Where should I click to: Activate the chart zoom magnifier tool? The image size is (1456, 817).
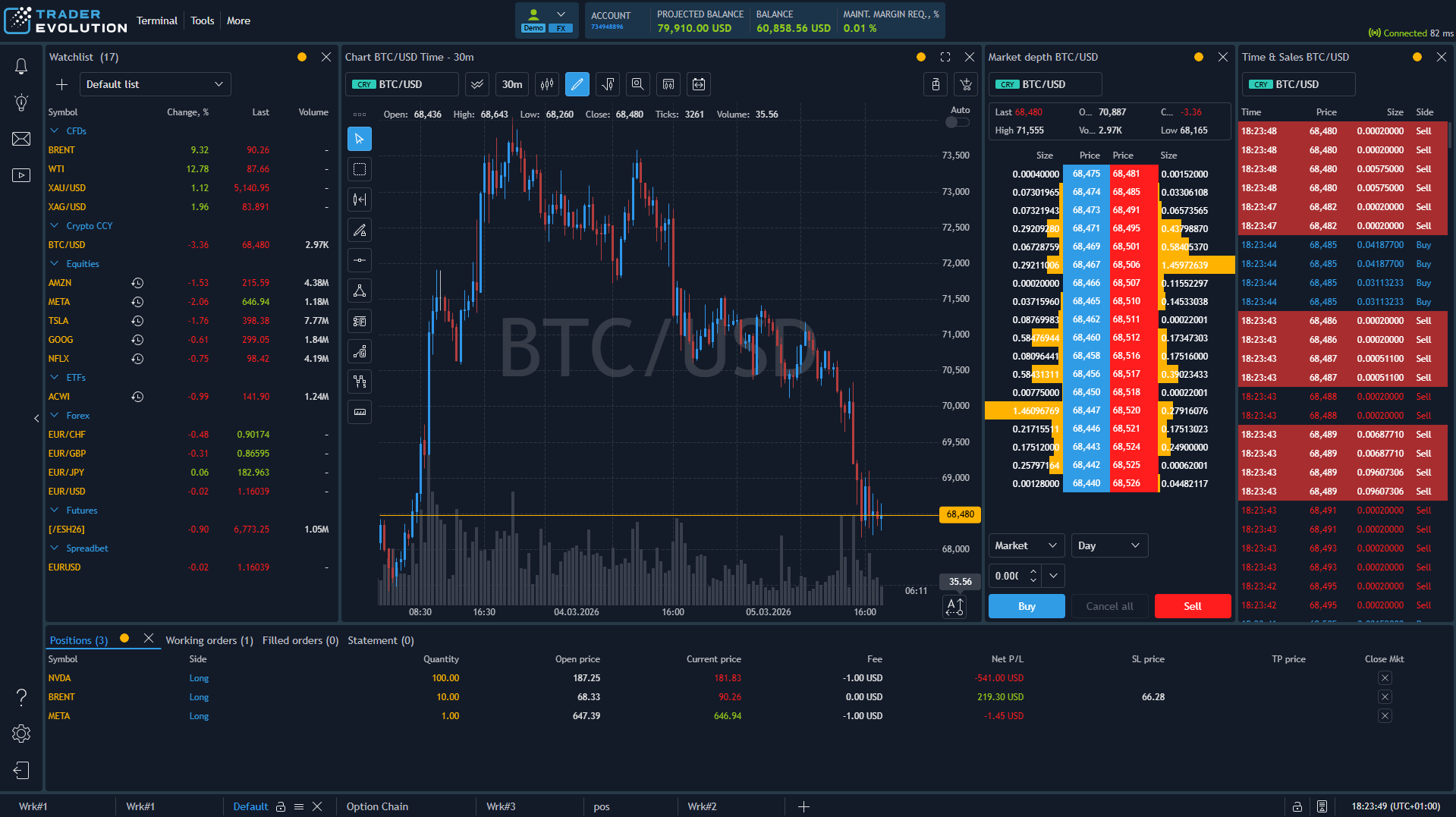637,84
